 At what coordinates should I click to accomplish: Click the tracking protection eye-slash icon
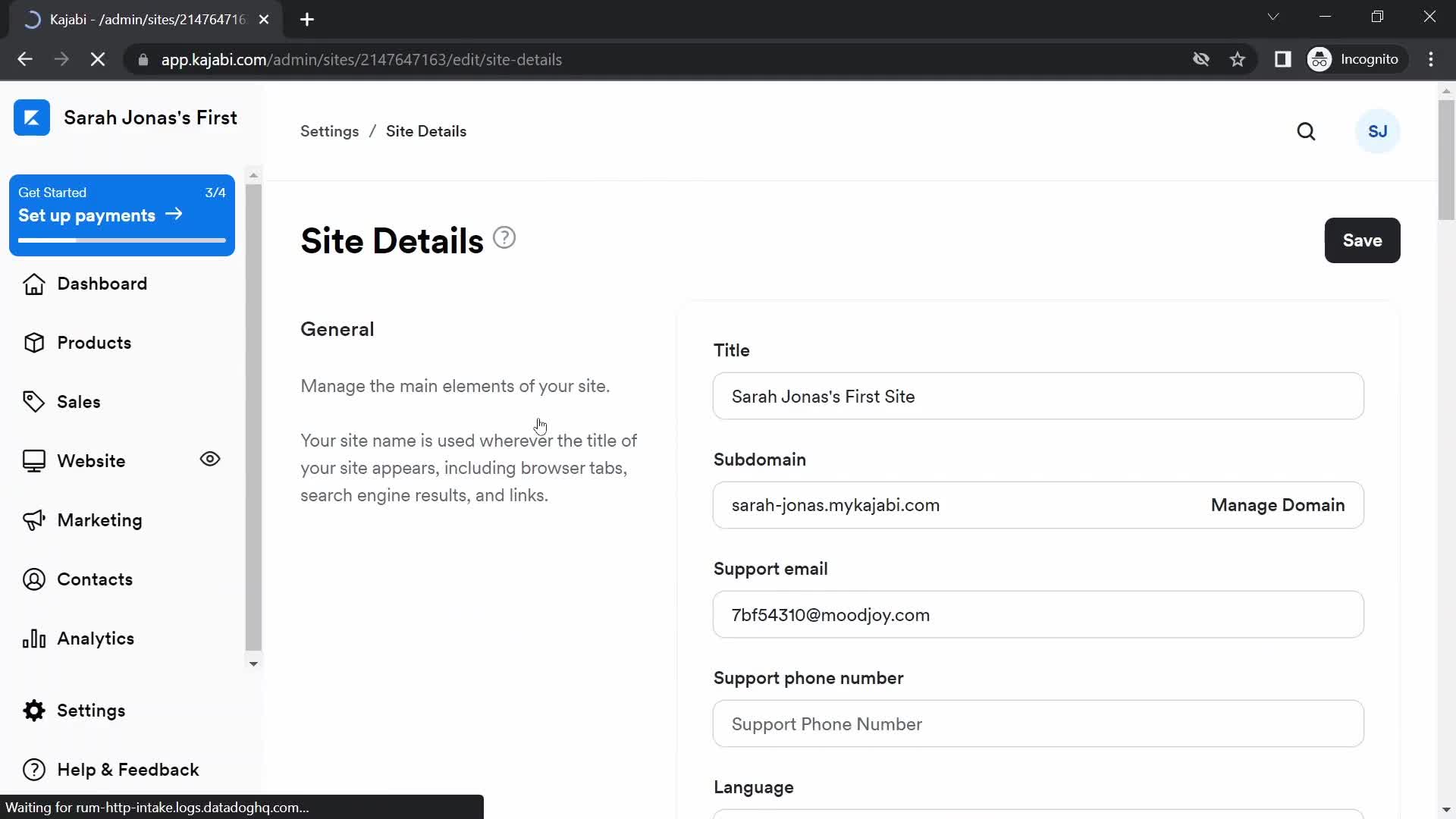pos(1200,59)
